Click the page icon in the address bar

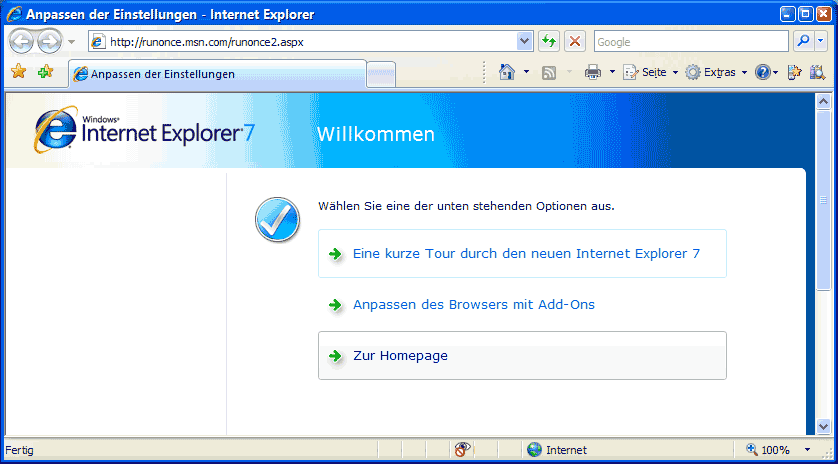[98, 42]
